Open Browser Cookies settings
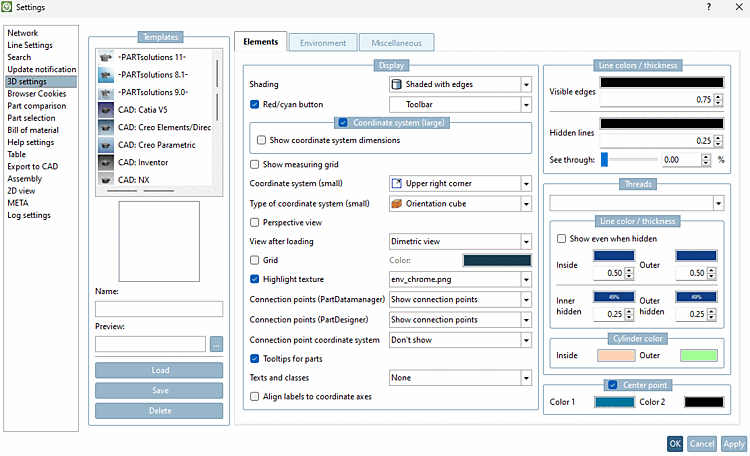The height and width of the screenshot is (456, 750). 37,94
